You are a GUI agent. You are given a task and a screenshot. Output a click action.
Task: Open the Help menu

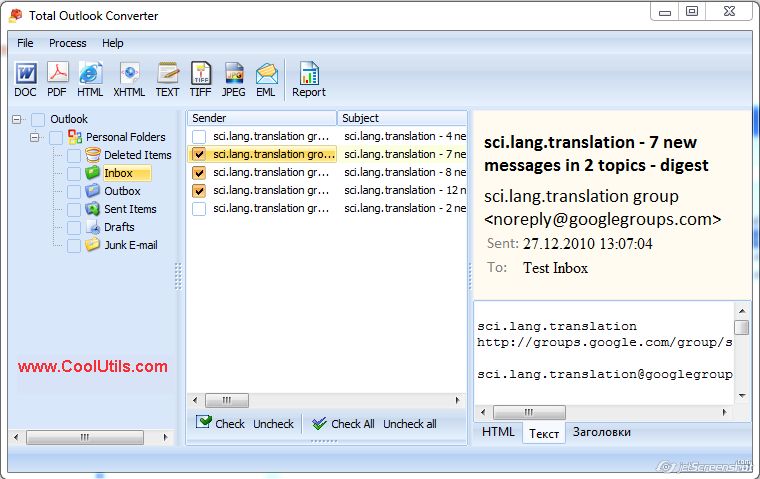click(x=112, y=43)
